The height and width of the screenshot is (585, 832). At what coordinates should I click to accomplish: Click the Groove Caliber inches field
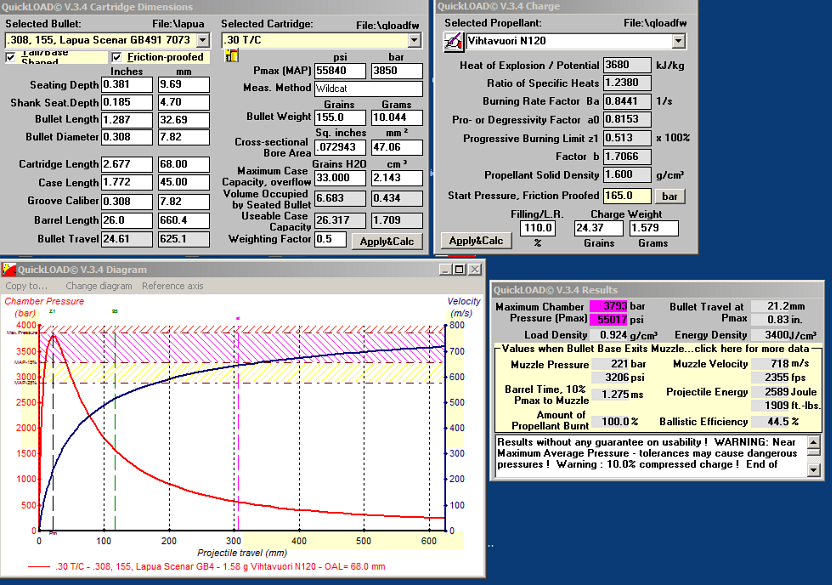coord(127,202)
